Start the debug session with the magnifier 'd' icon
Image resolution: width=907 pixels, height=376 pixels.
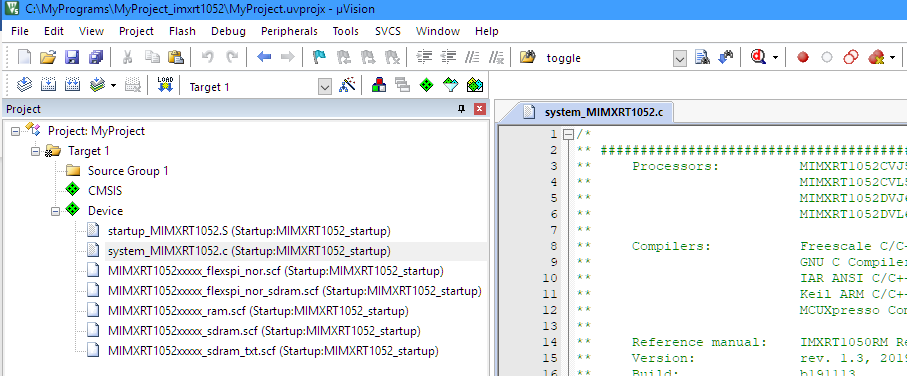click(758, 57)
